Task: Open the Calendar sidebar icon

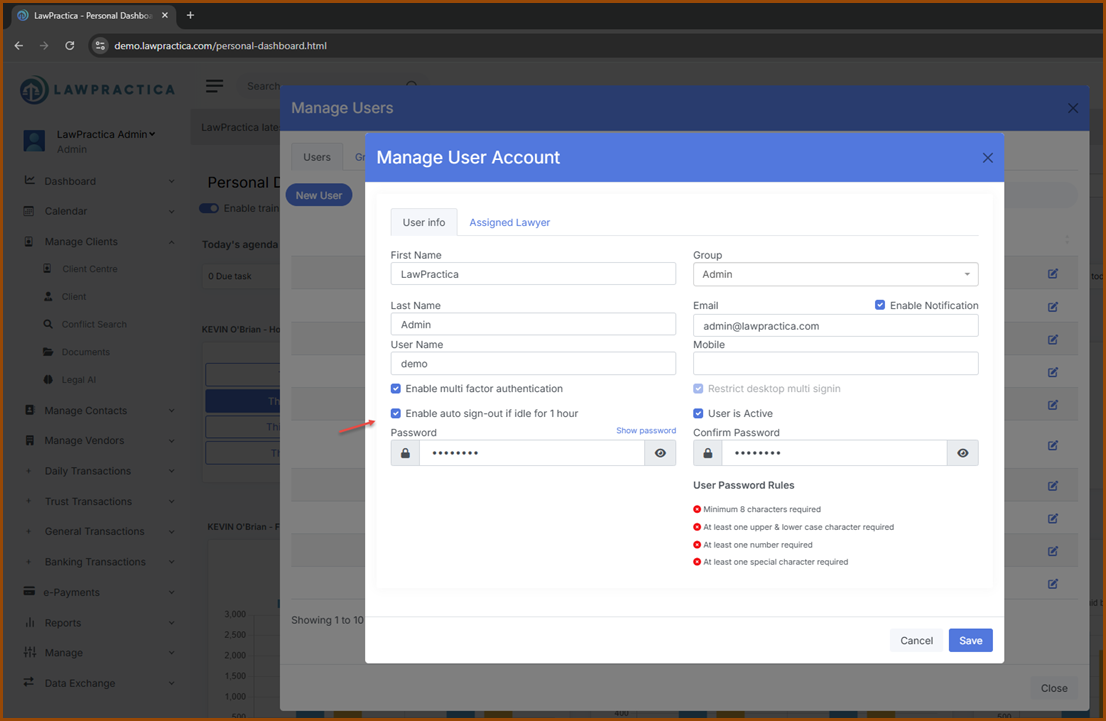Action: click(x=29, y=211)
